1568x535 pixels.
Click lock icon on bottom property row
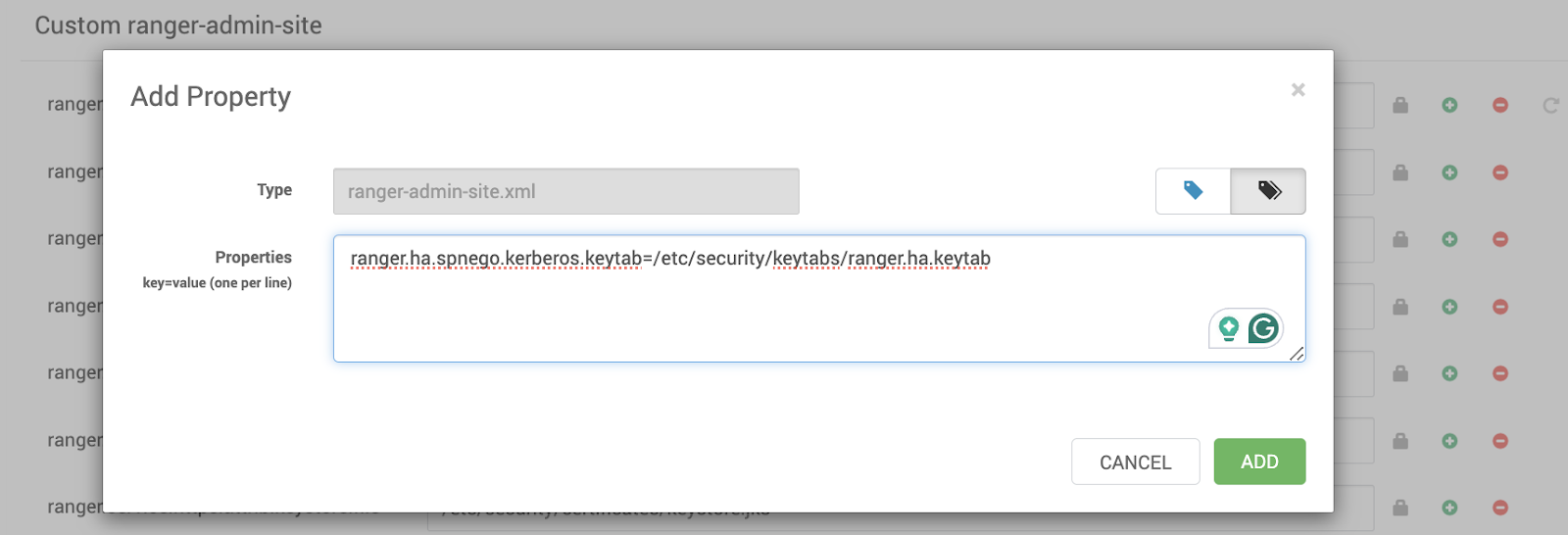click(1400, 508)
